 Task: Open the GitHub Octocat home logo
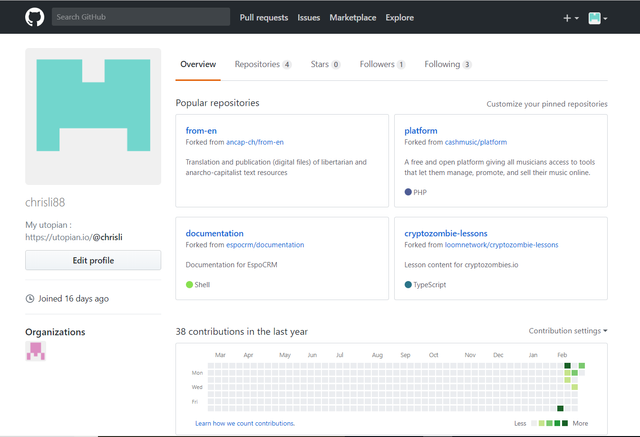pyautogui.click(x=35, y=18)
